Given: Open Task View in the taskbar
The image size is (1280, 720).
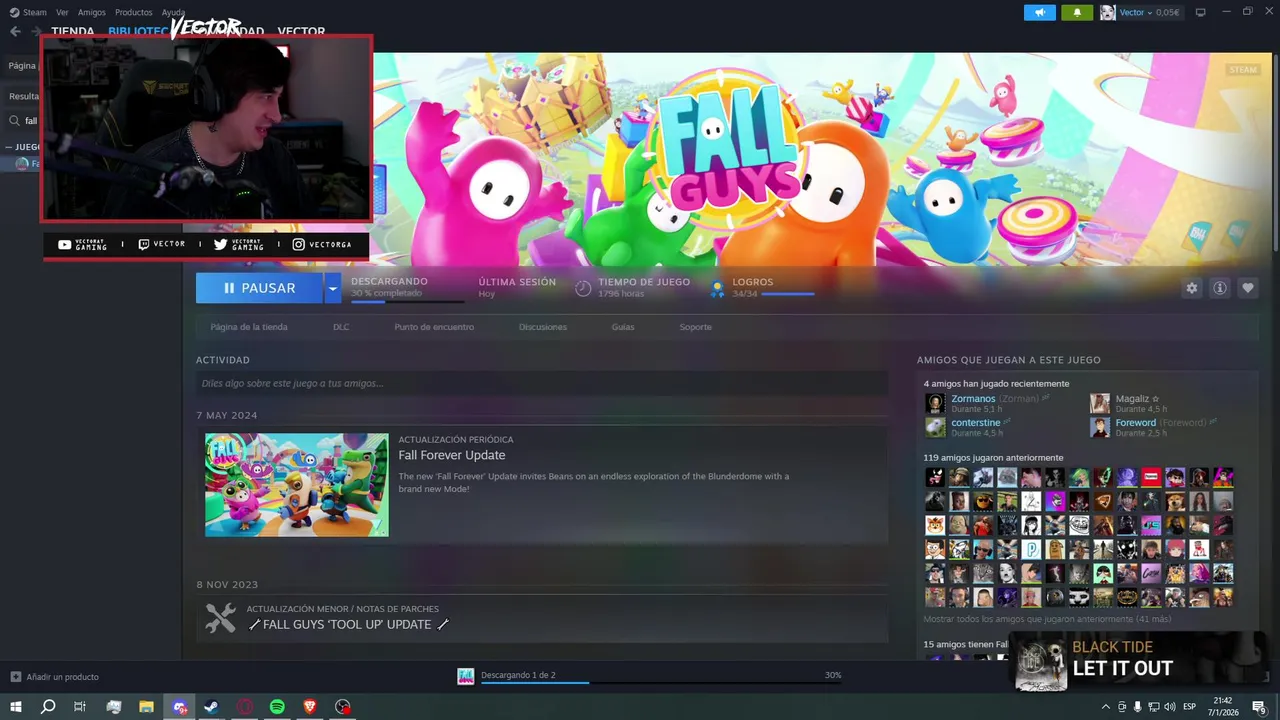Looking at the screenshot, I should point(80,707).
